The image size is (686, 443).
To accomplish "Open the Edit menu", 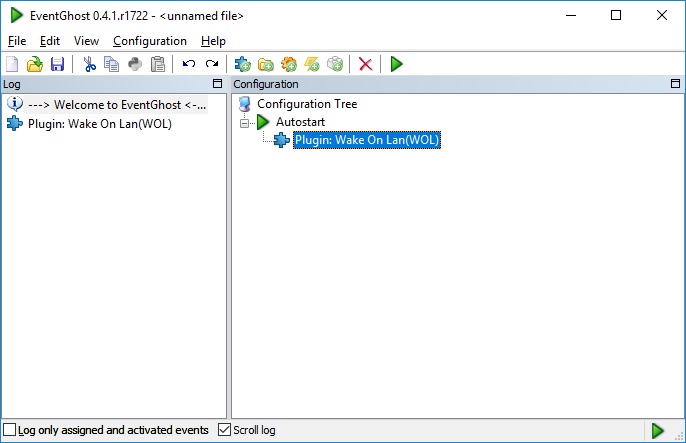I will 50,41.
